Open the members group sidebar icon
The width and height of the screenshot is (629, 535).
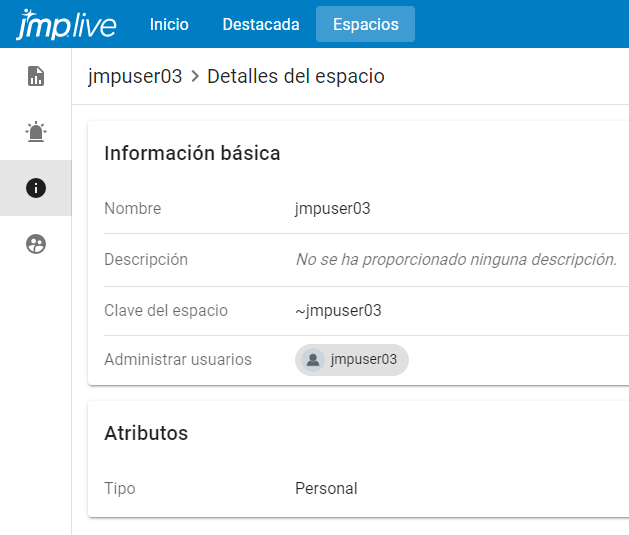[36, 244]
